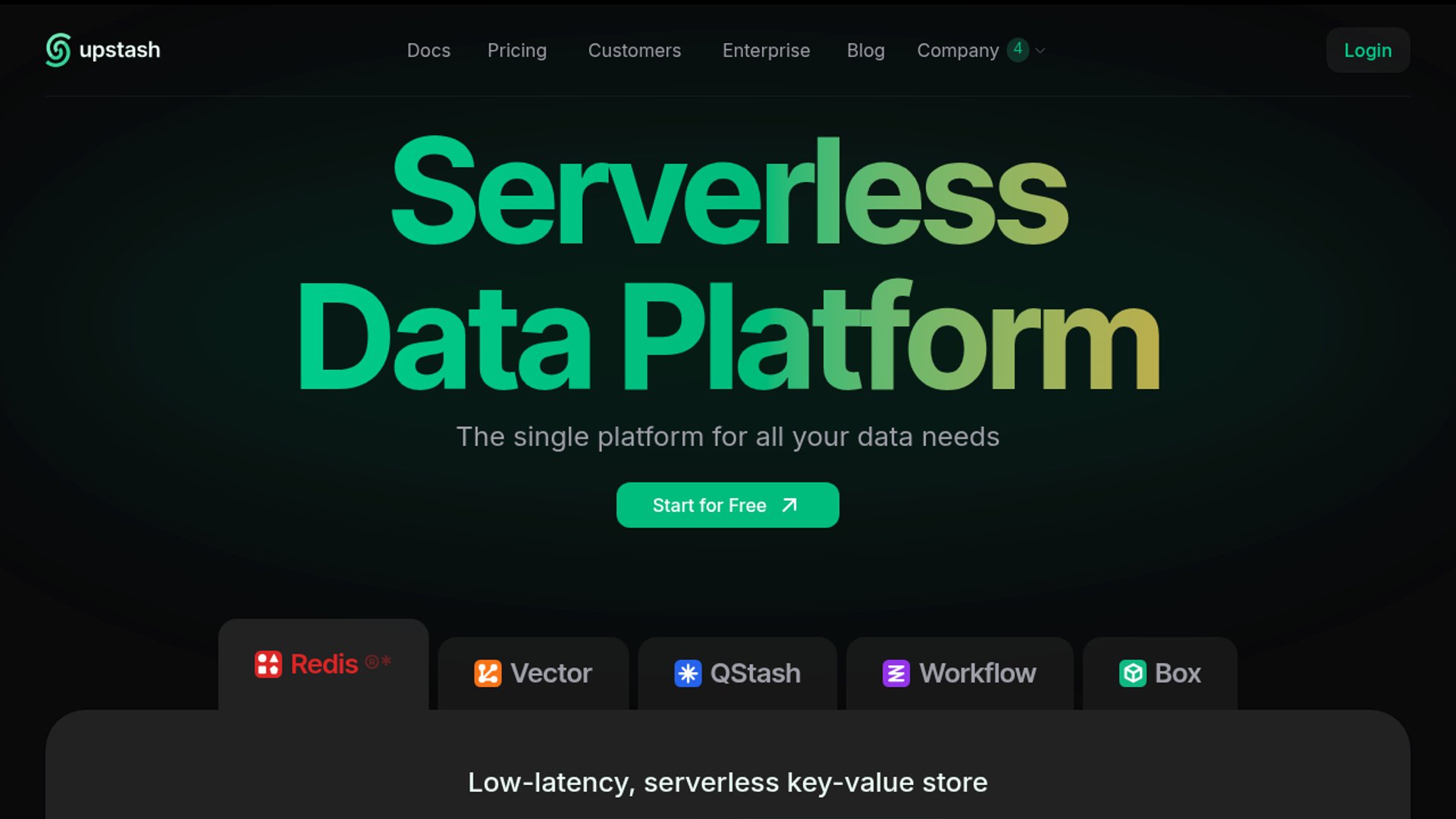Click the orange Vector product icon

point(488,673)
